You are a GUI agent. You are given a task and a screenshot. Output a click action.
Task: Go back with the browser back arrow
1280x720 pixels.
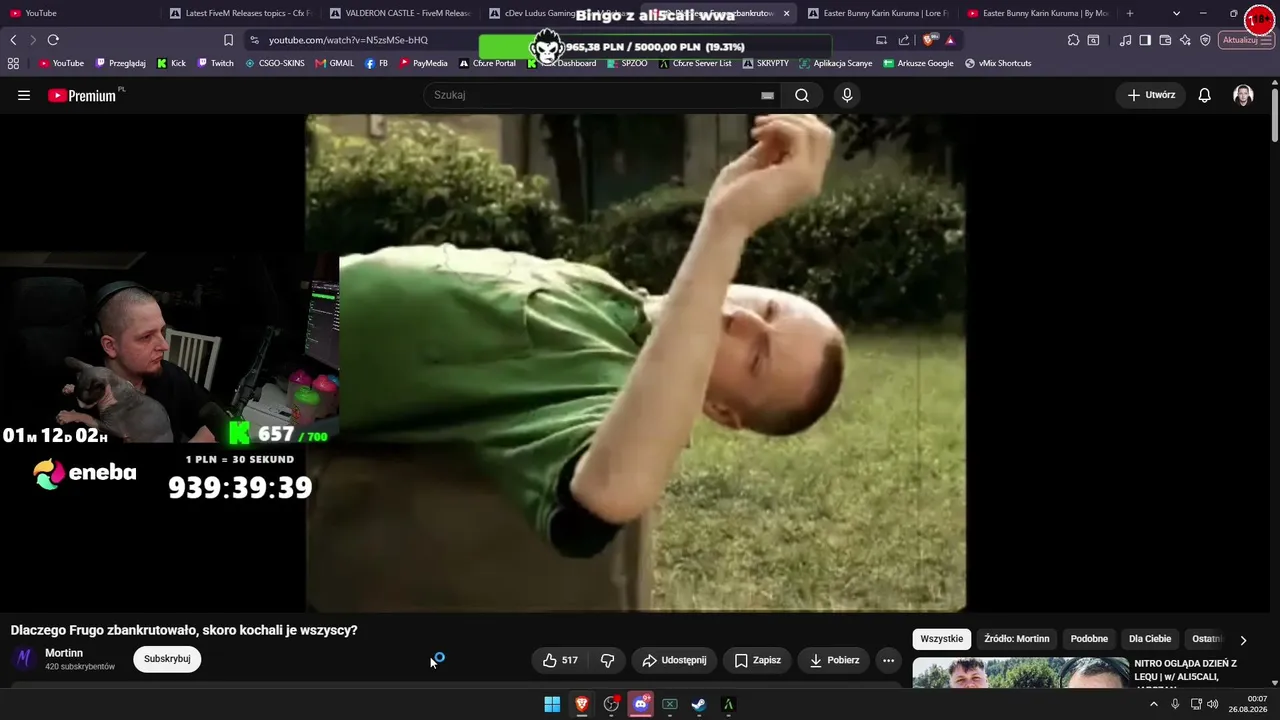tap(13, 40)
